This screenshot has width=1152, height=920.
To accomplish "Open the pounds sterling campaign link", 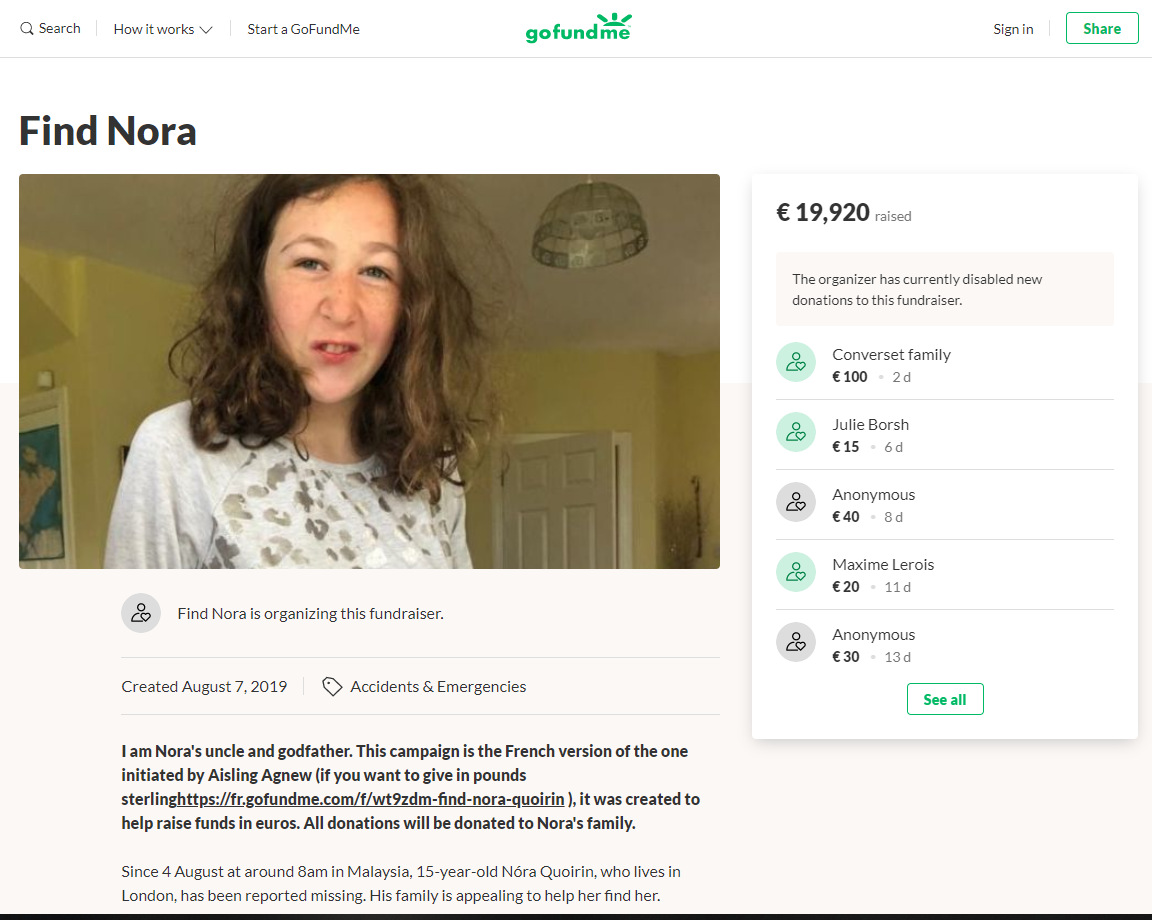I will [370, 799].
